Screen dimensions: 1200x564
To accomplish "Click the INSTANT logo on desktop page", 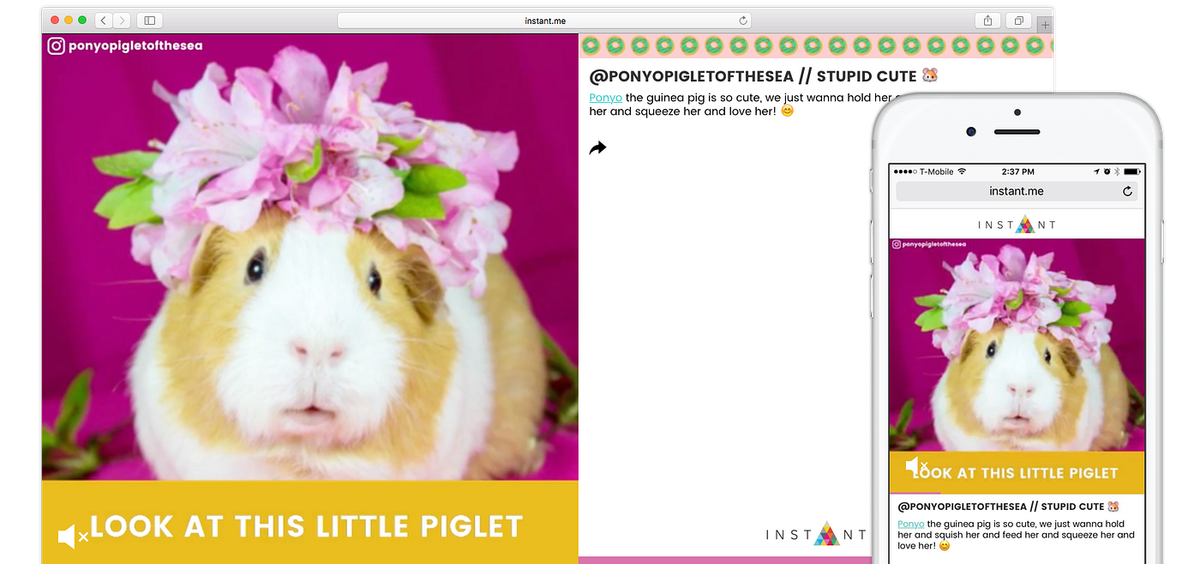I will [x=816, y=535].
